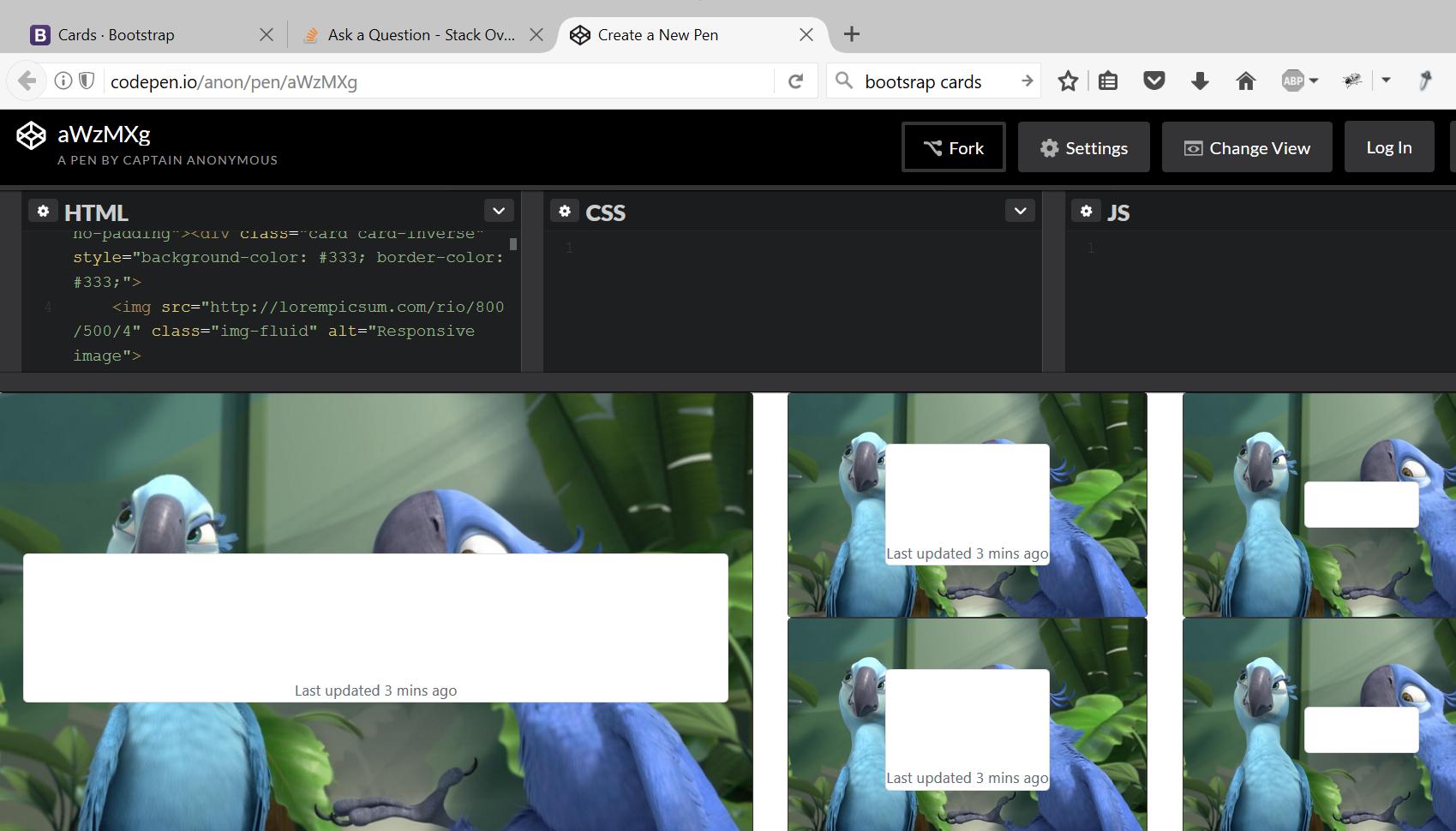Image resolution: width=1456 pixels, height=831 pixels.
Task: Expand the CSS panel dropdown chevron
Action: (1020, 211)
